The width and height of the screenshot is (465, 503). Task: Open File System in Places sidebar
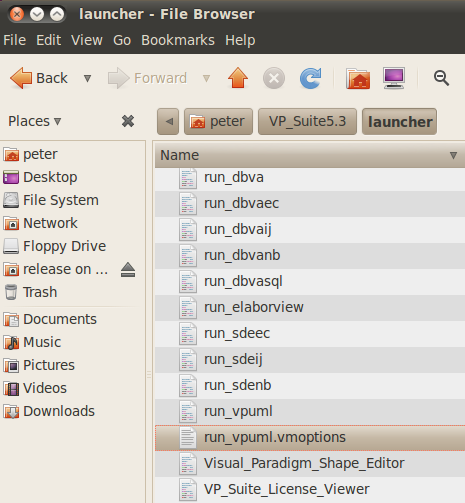73,200
